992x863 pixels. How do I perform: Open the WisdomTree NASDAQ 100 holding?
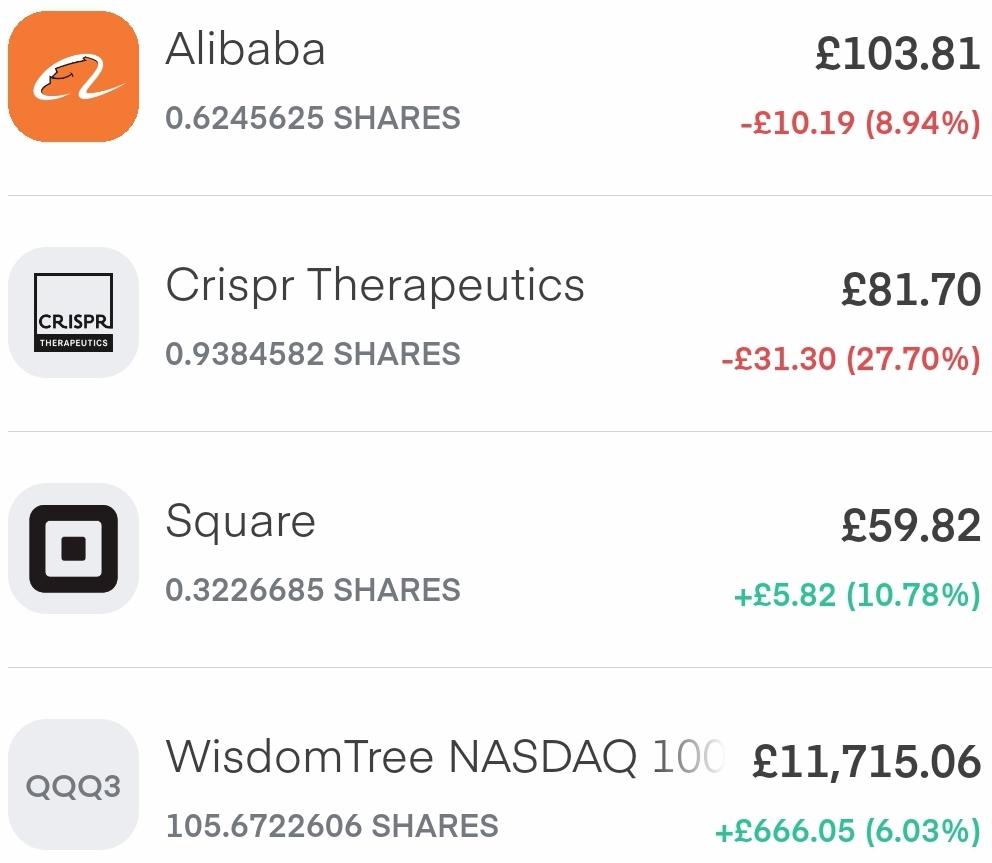(x=443, y=757)
